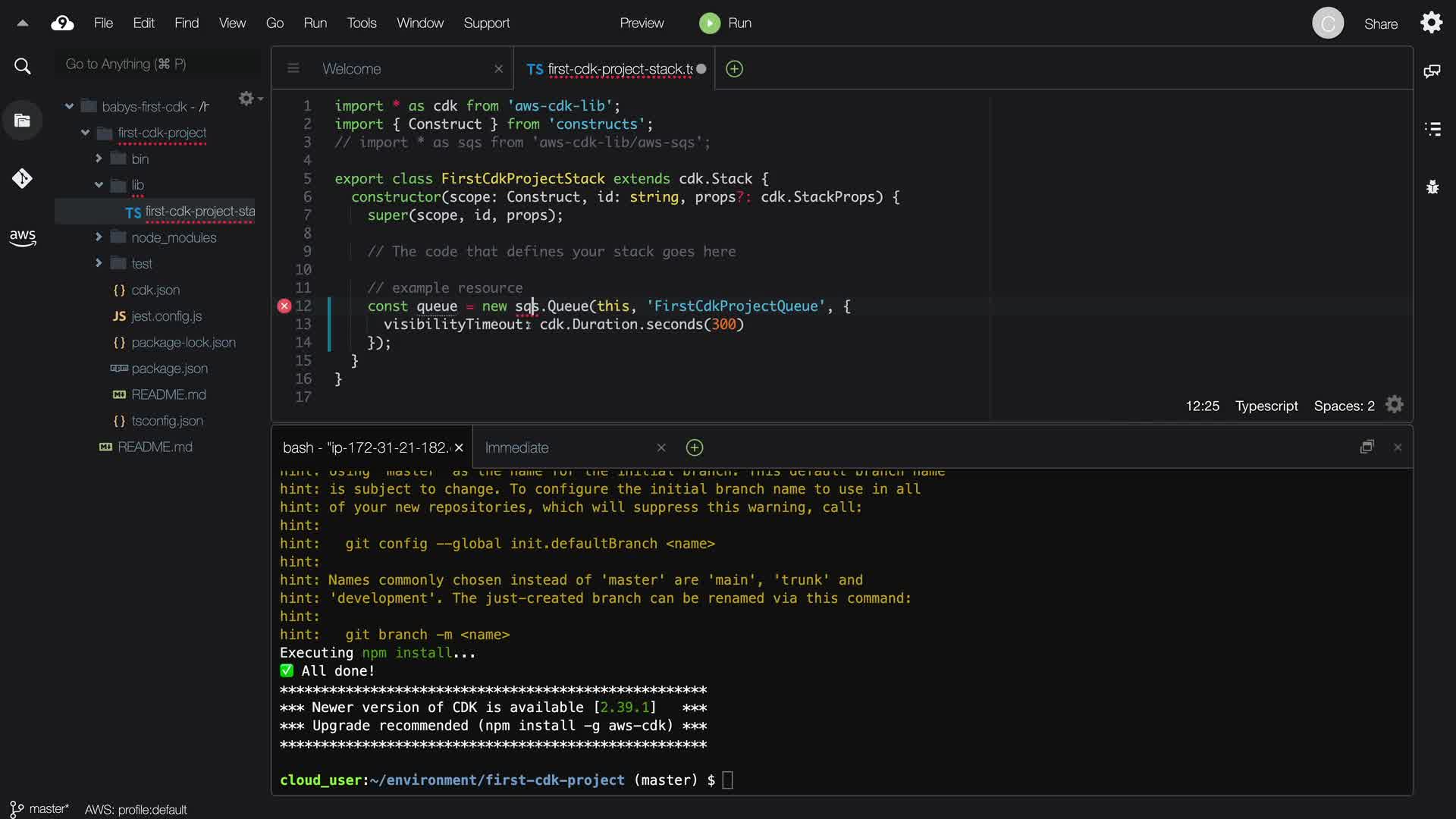Open the search panel magnifier icon
The height and width of the screenshot is (819, 1456).
[x=23, y=67]
